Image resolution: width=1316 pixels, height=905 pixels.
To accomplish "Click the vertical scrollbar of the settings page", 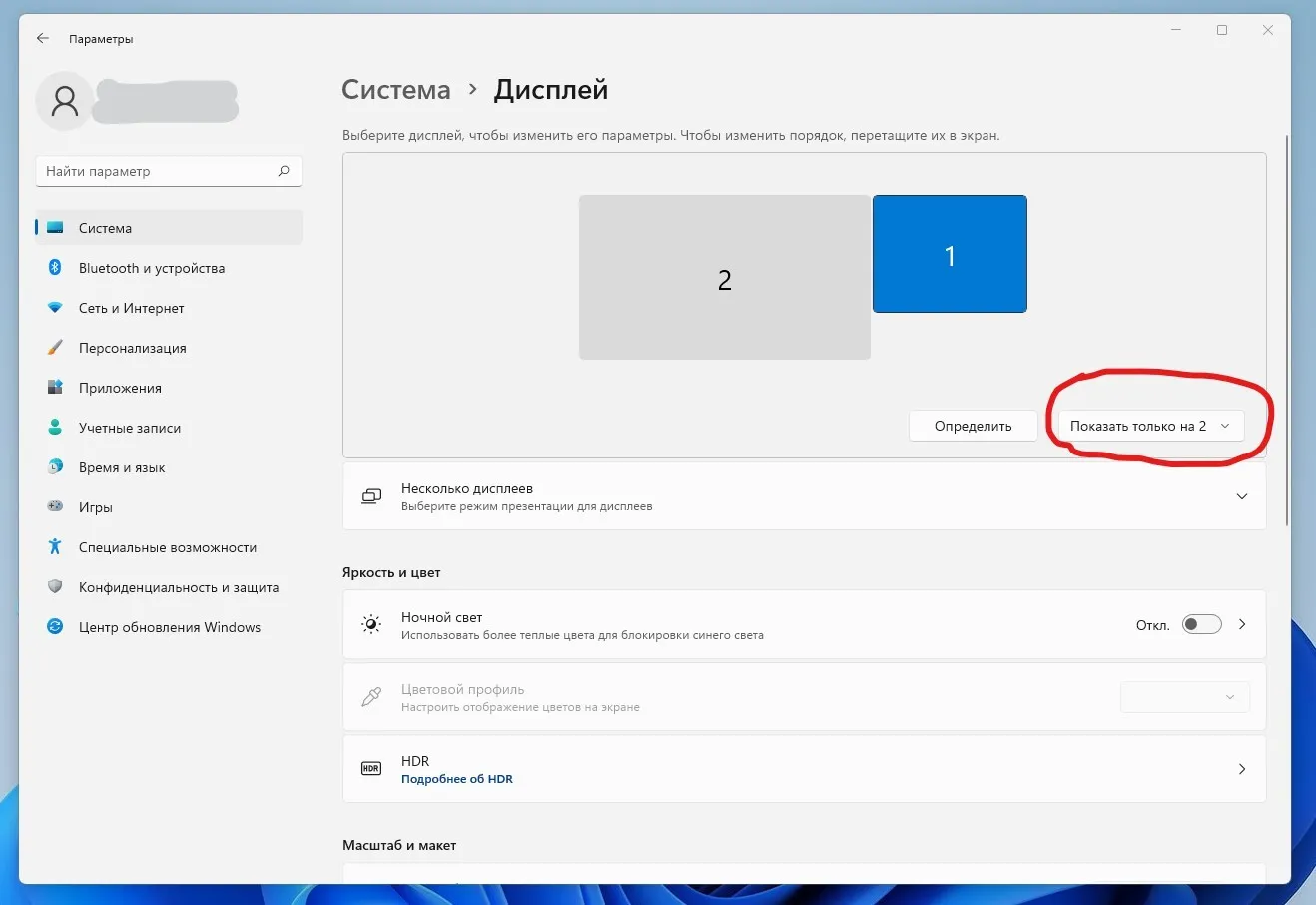I will 1287,330.
